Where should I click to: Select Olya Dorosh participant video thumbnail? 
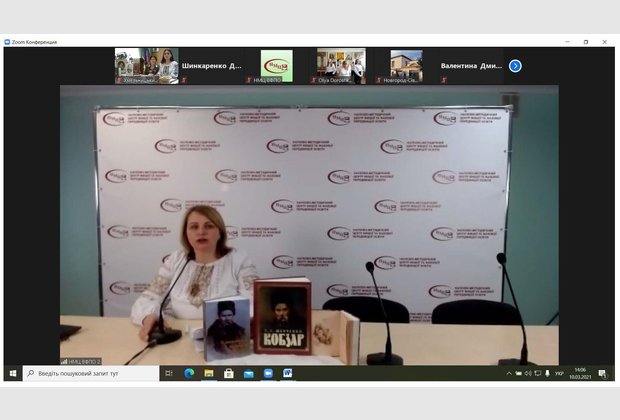coord(341,66)
